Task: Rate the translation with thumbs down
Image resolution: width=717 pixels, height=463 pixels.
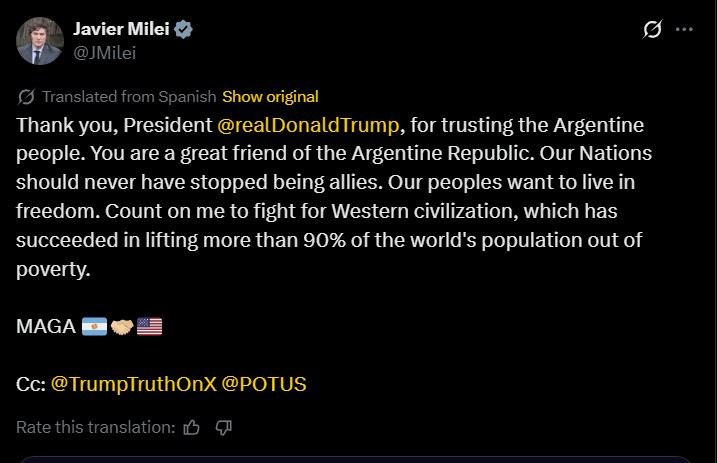Action: 224,427
